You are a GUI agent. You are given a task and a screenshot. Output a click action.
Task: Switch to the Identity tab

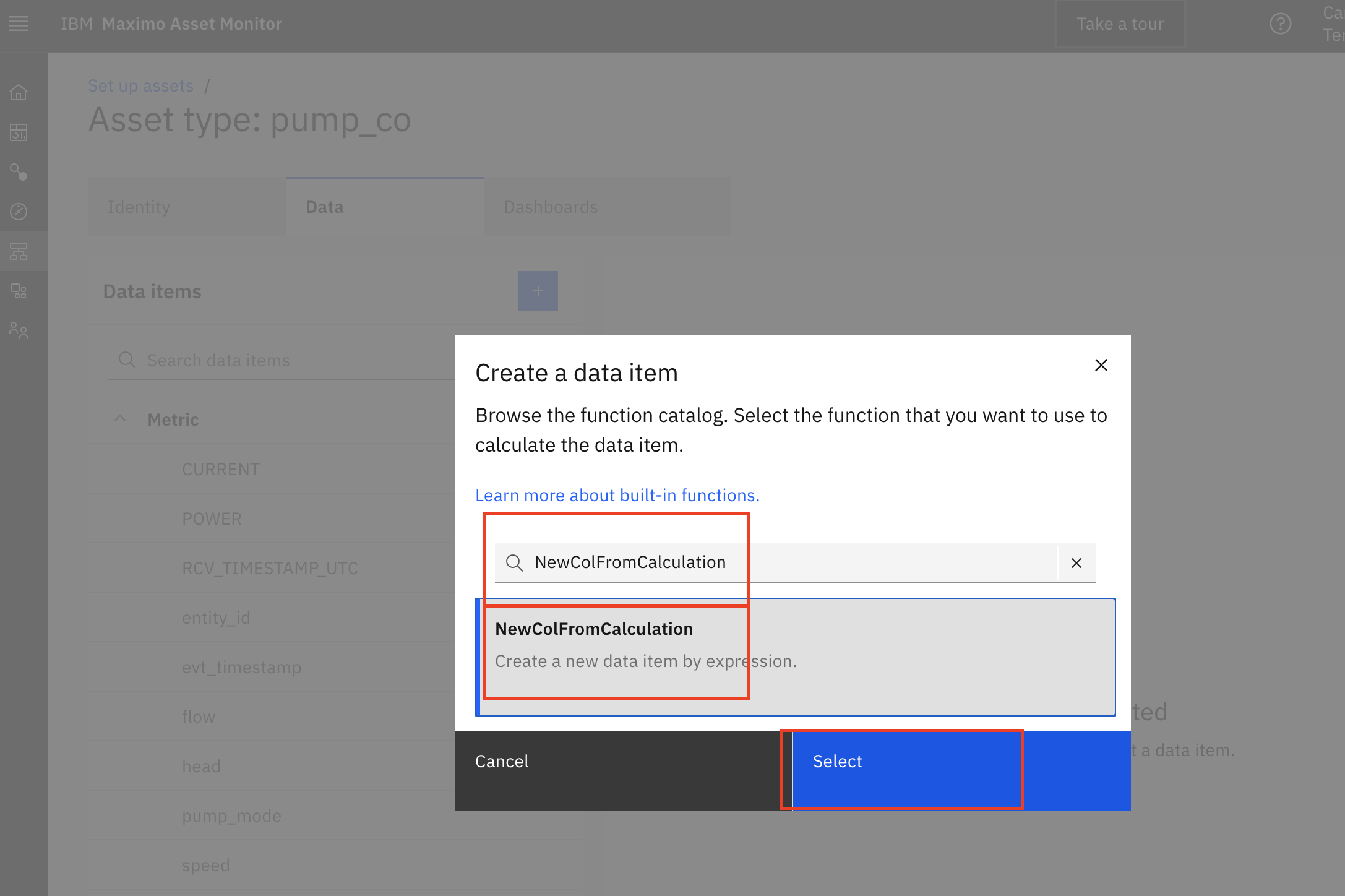187,207
